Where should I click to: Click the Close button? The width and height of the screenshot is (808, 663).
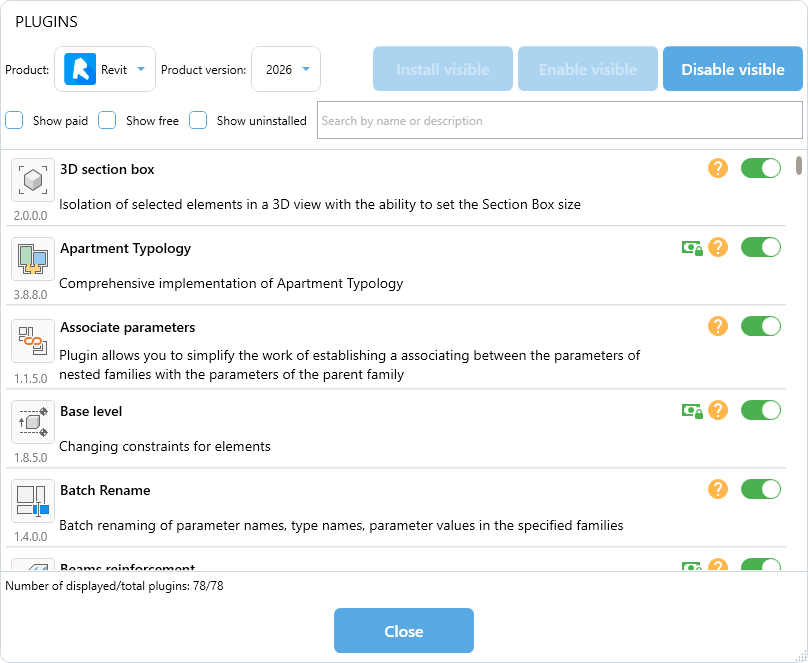tap(403, 631)
